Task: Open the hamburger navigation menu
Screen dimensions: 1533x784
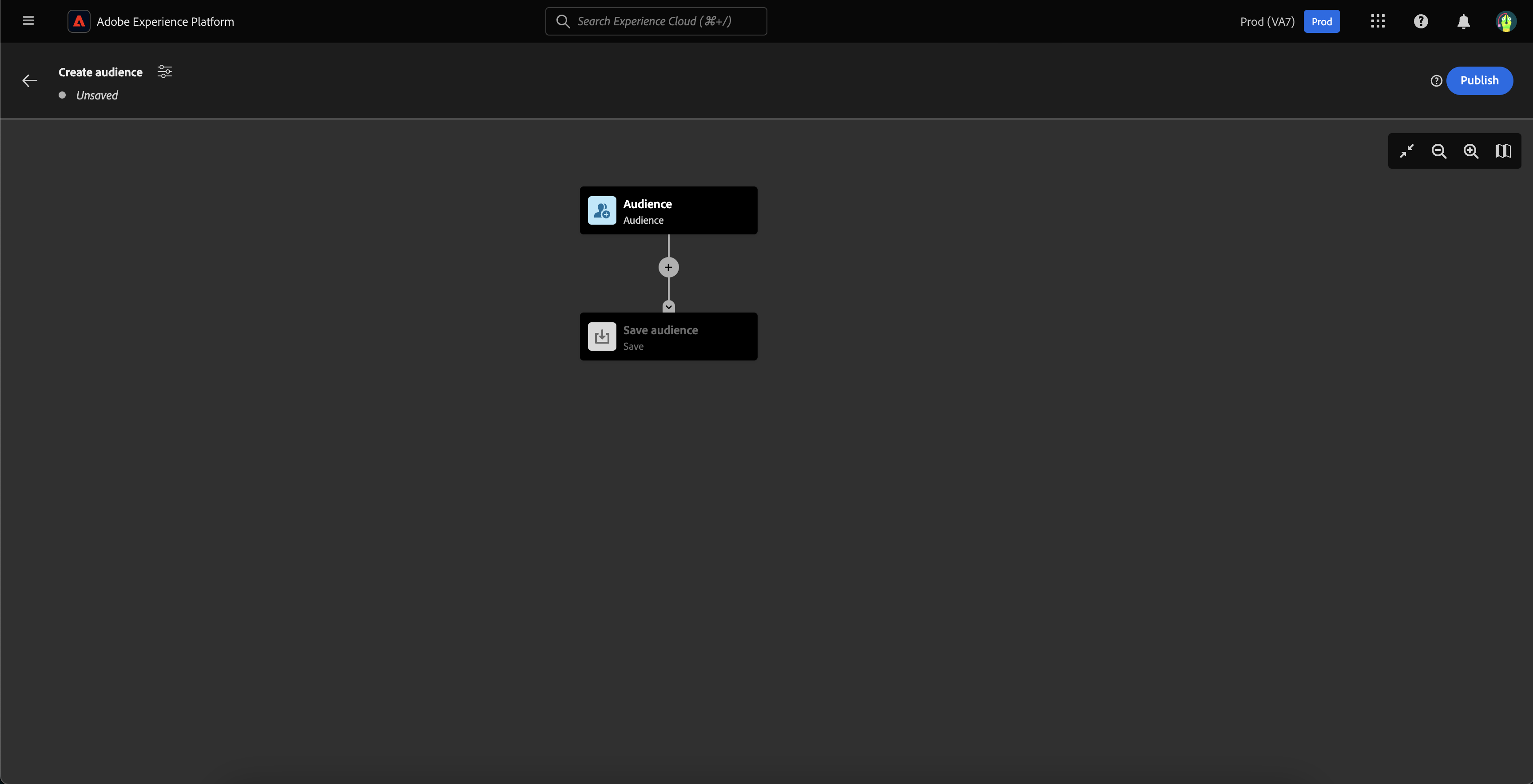Action: 28,21
